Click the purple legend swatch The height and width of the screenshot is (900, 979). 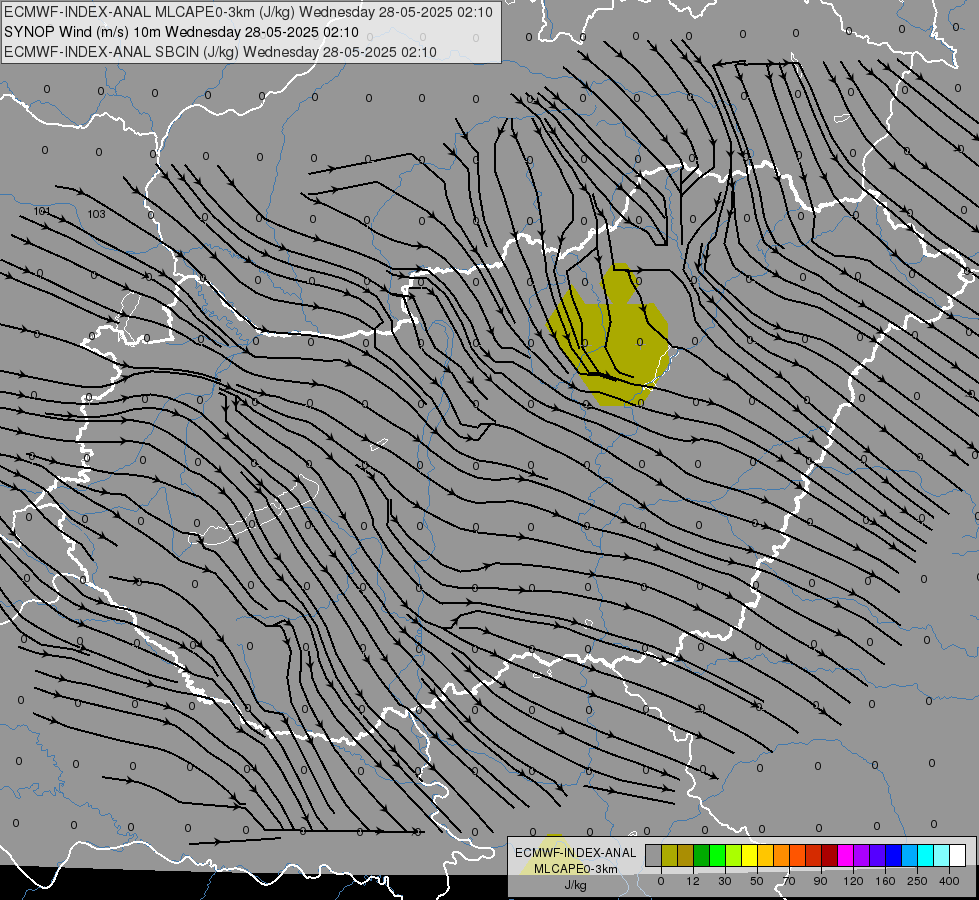coord(862,855)
